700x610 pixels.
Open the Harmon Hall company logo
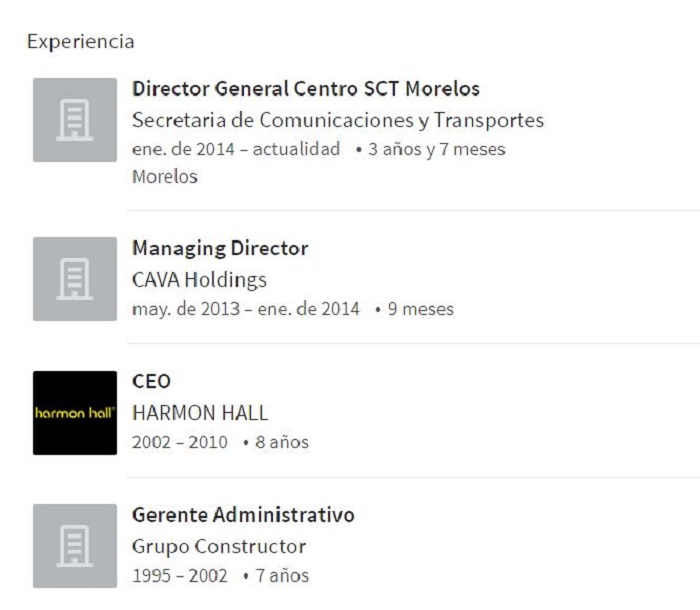(75, 413)
